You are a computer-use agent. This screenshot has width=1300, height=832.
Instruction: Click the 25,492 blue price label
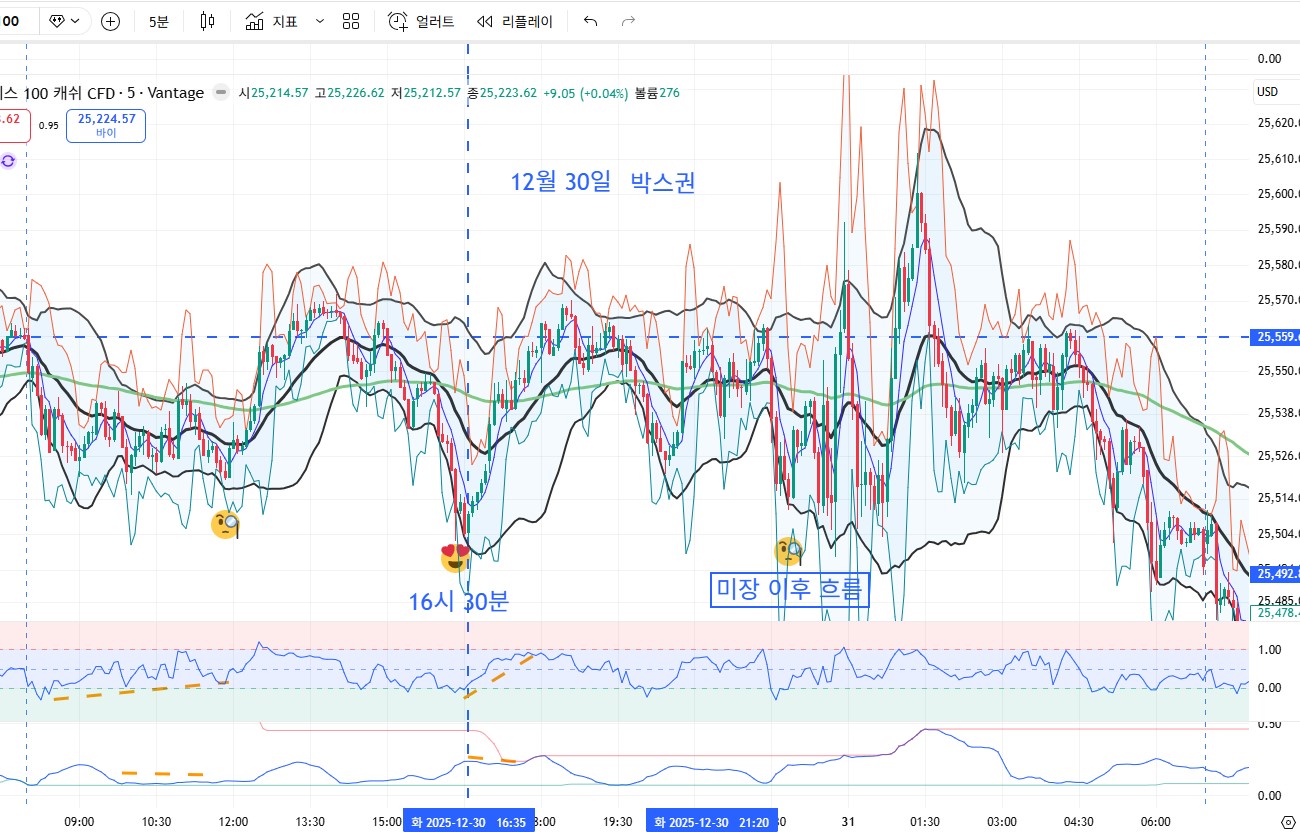pos(1275,574)
